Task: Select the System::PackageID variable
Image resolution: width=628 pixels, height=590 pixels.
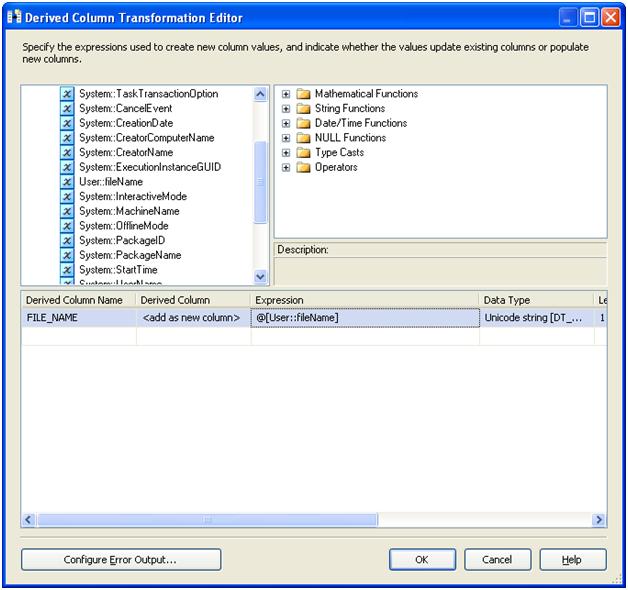Action: [x=122, y=240]
